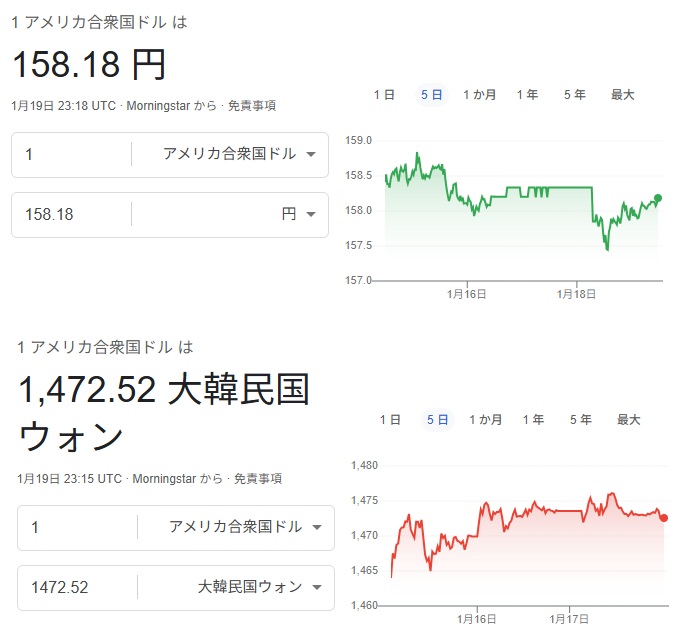The width and height of the screenshot is (679, 626).
Task: Show 5年 range on yen chart
Action: coord(574,95)
